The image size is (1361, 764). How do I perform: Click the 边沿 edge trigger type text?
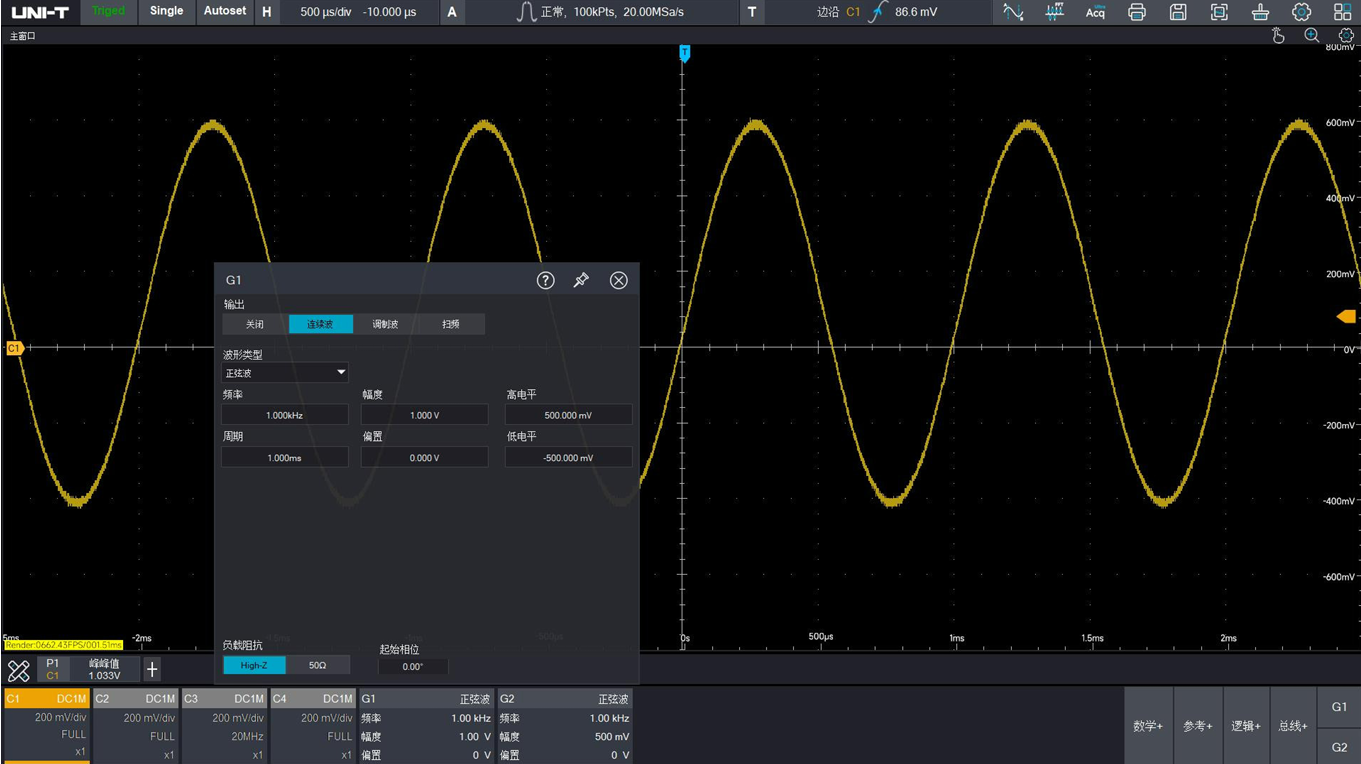[x=828, y=12]
